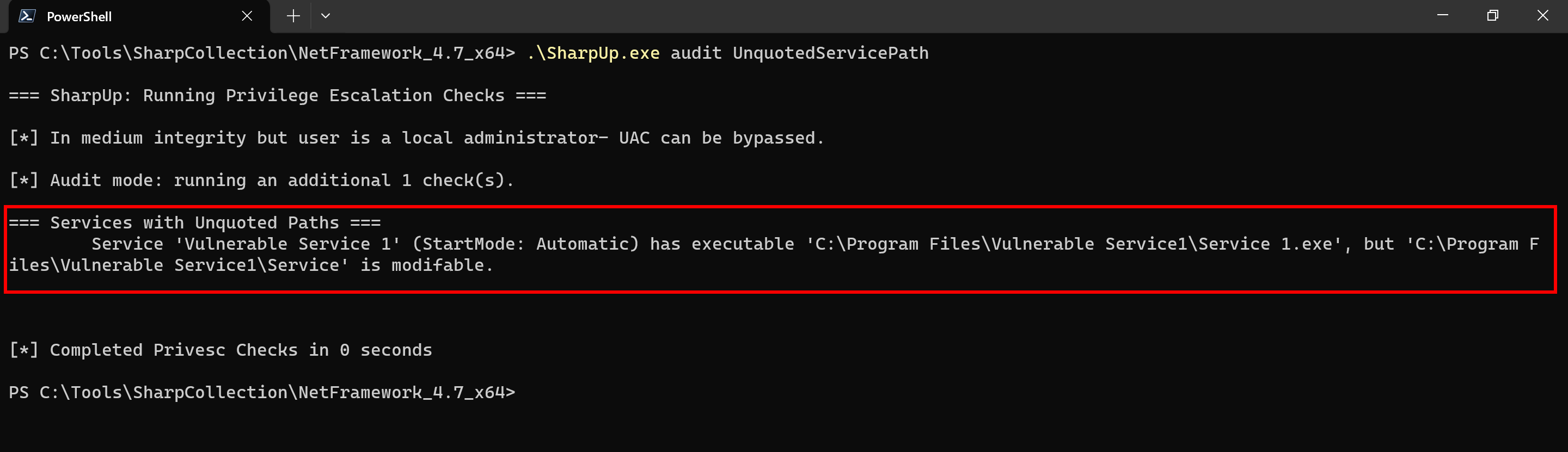Open a new terminal tab
The image size is (1568, 452).
pos(293,16)
